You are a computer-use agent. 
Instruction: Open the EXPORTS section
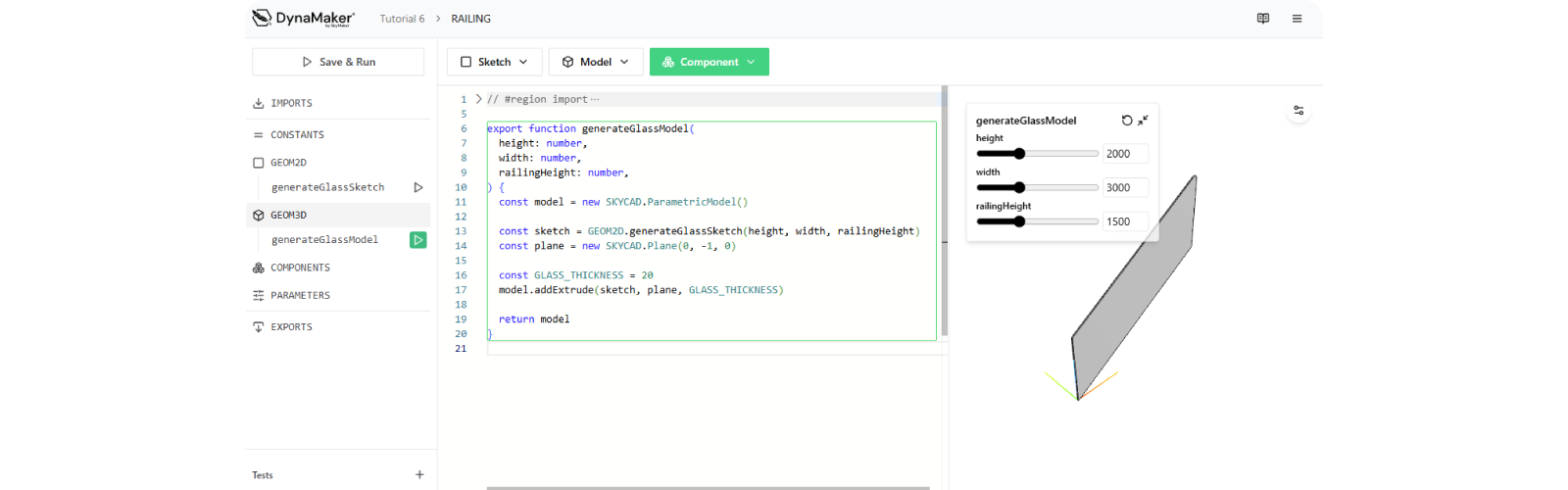point(291,327)
